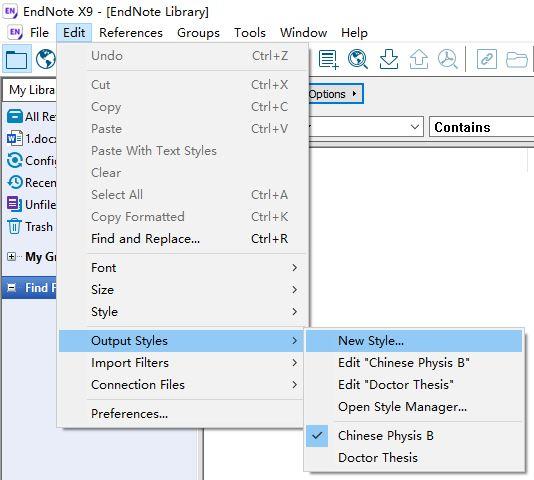Click the Online Search magnifier-globe icon

pyautogui.click(x=358, y=59)
